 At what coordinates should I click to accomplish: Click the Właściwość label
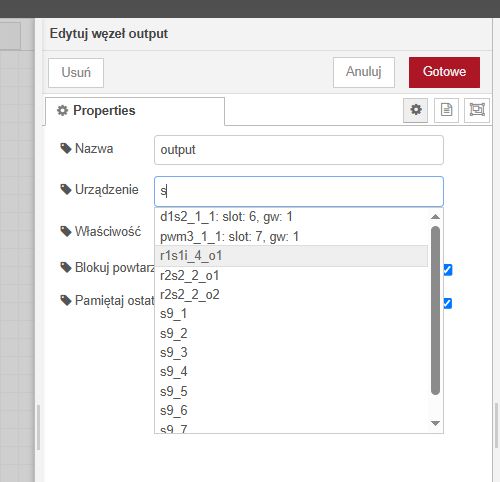pyautogui.click(x=108, y=231)
